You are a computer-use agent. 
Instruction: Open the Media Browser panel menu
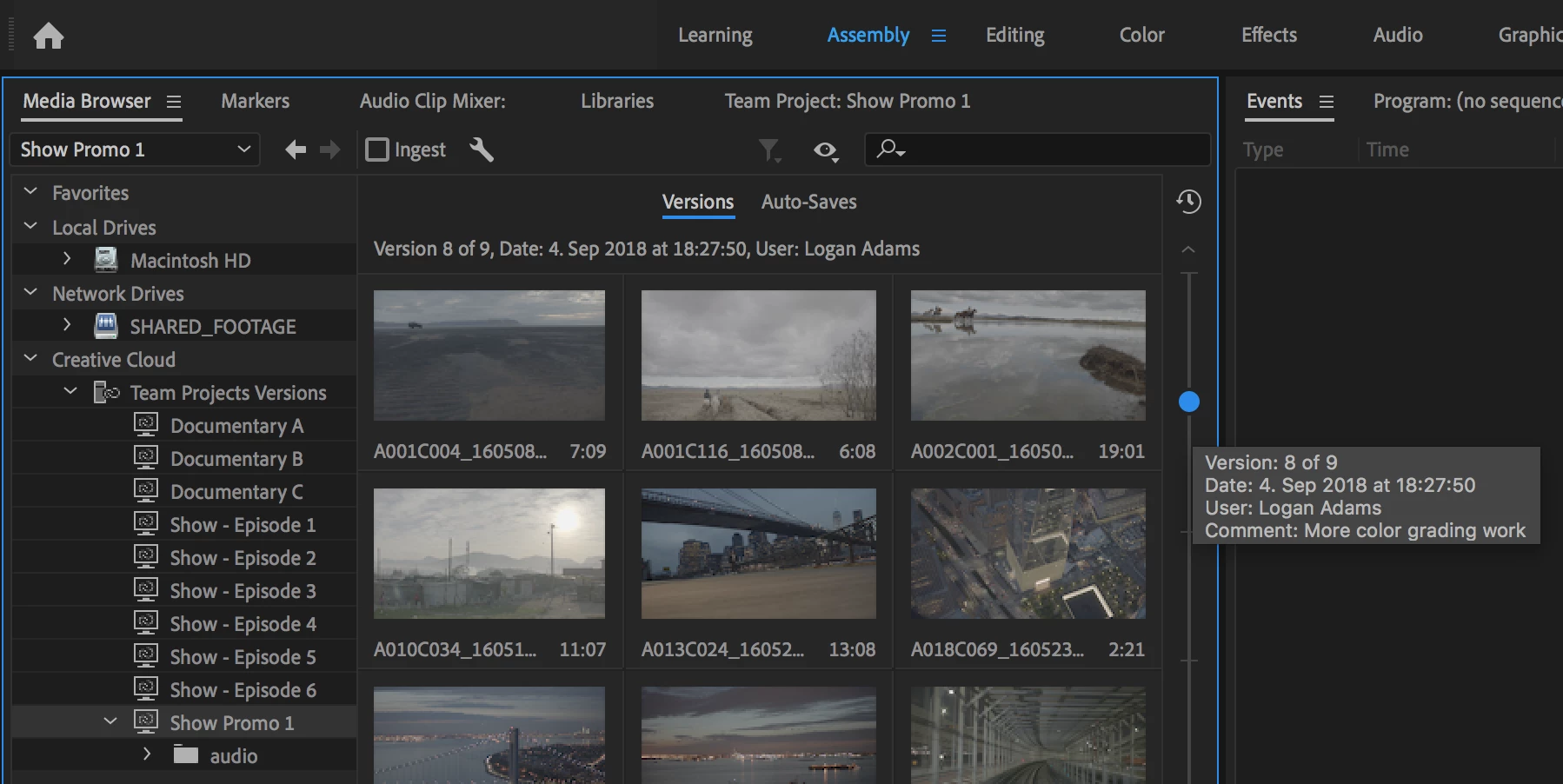(x=174, y=102)
